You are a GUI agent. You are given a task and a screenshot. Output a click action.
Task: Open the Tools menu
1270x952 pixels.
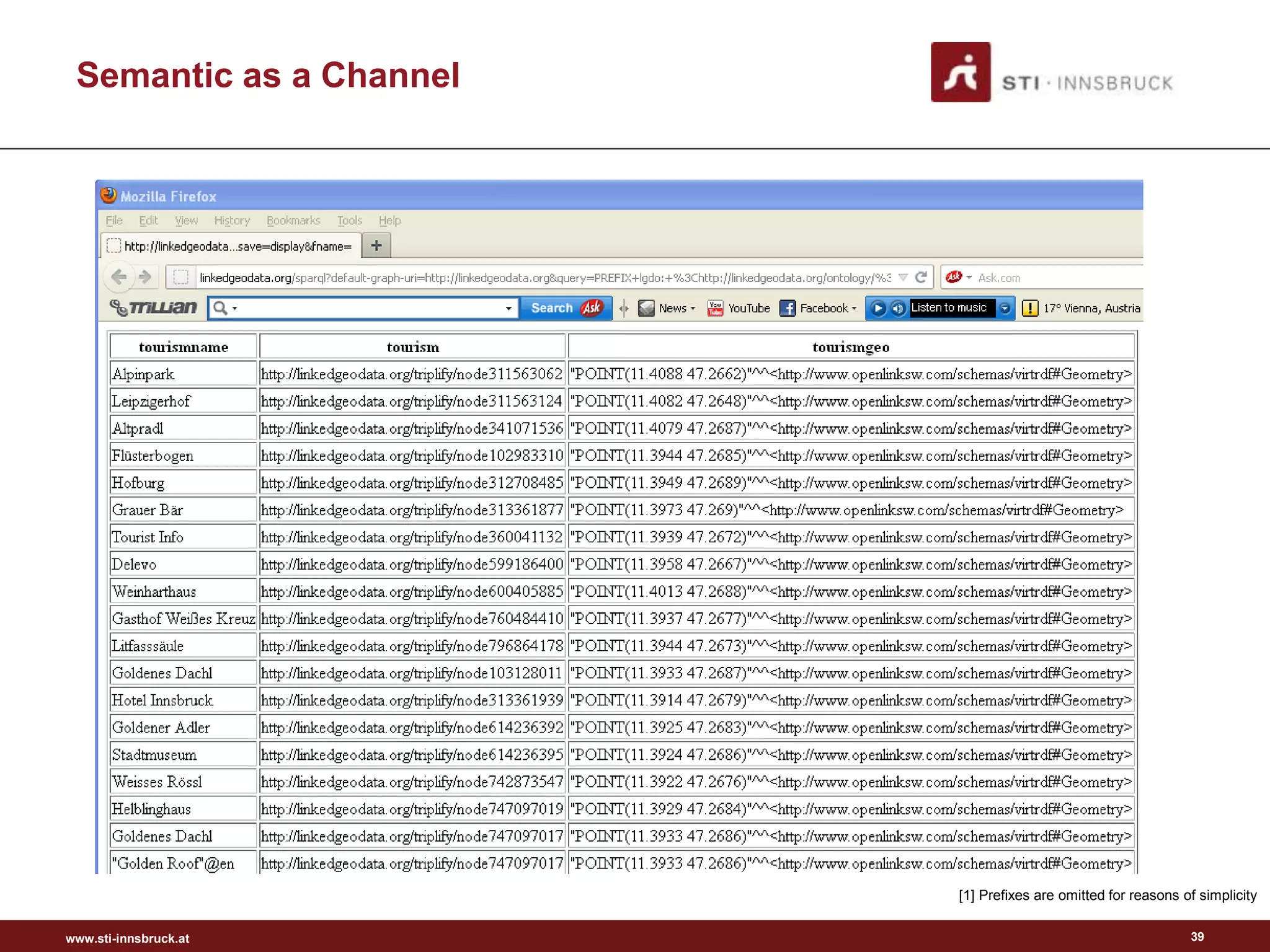pos(350,220)
